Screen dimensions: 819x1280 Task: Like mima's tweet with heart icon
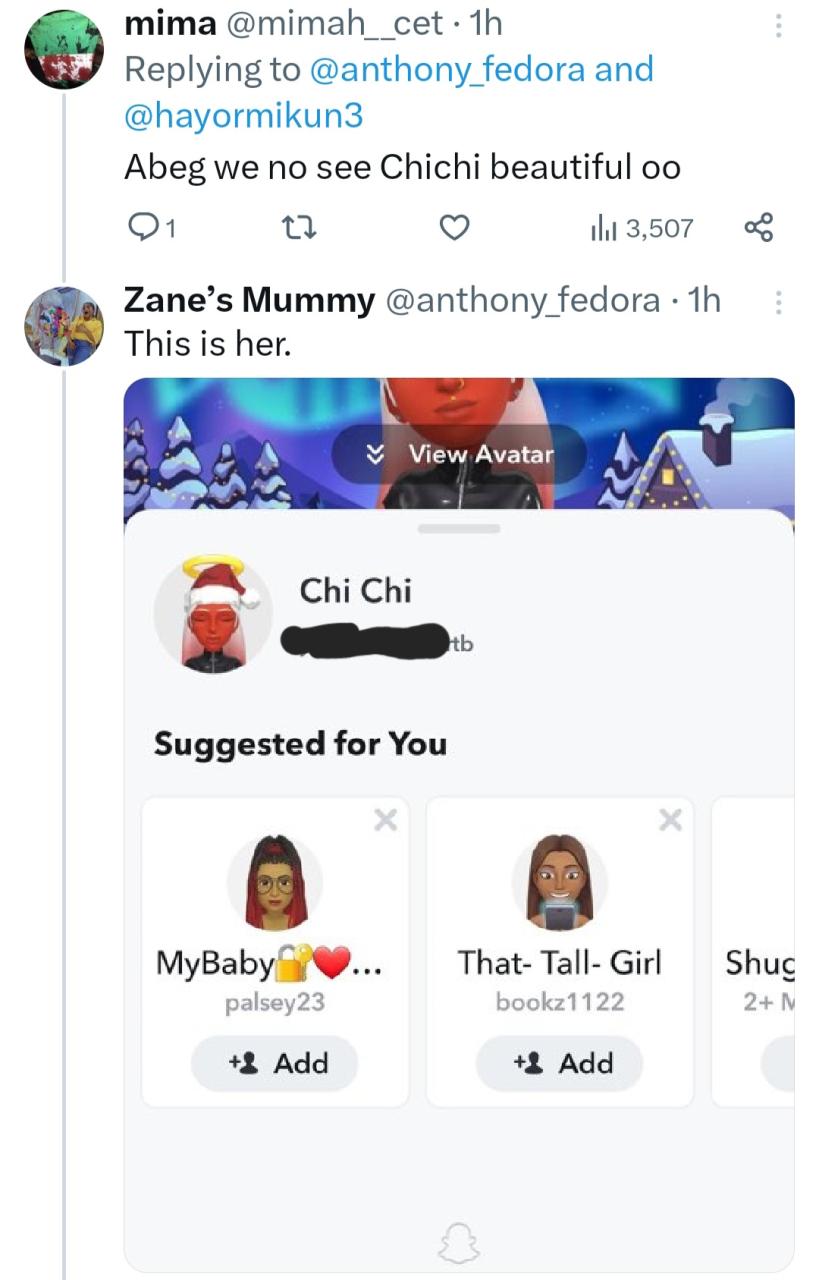[455, 229]
